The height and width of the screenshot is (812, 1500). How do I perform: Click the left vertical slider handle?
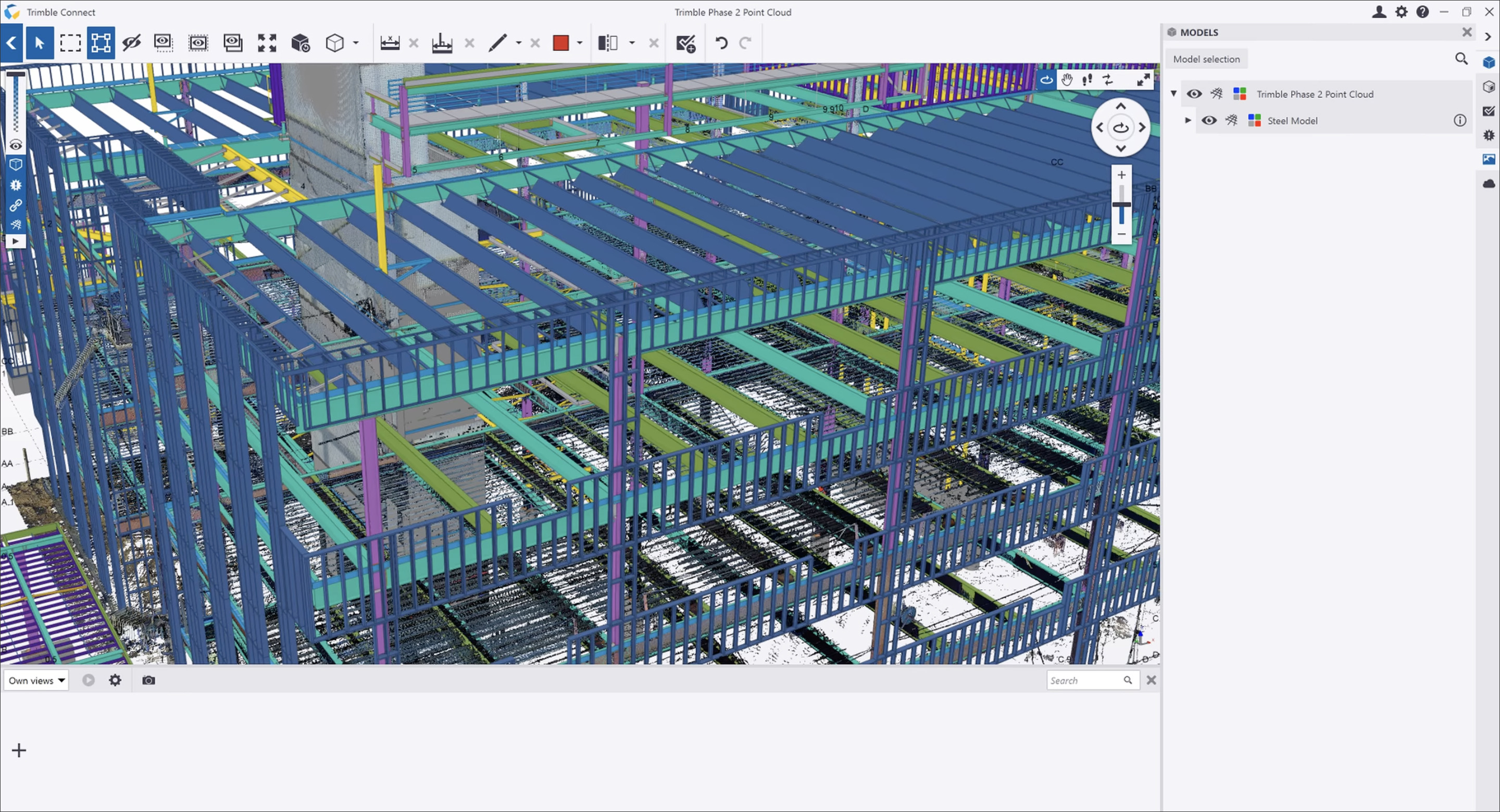click(16, 74)
